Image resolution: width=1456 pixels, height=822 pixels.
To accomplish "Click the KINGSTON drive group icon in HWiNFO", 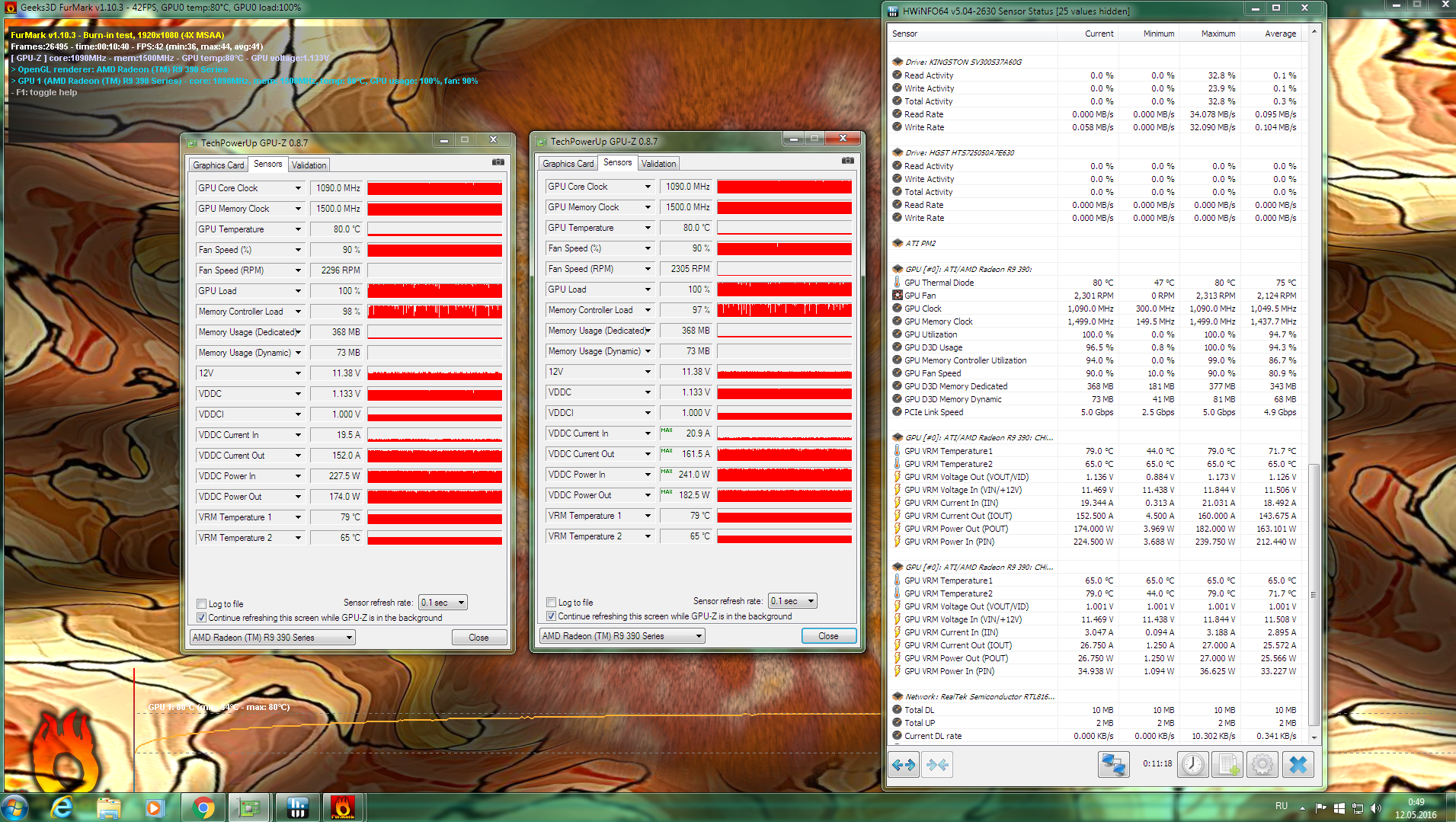I will tap(898, 62).
